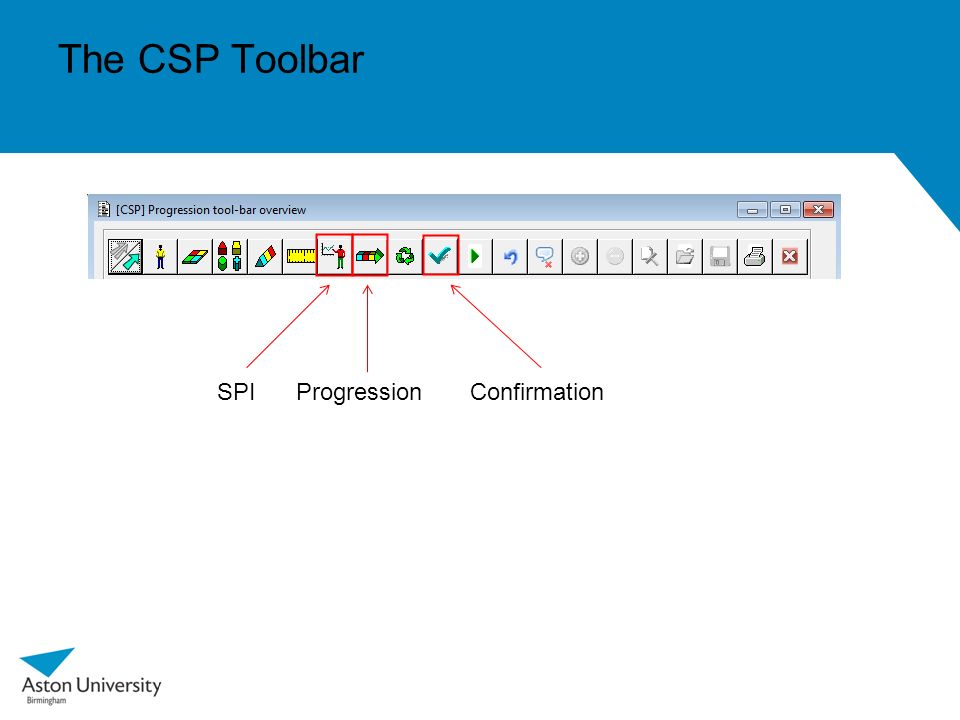The width and height of the screenshot is (960, 720).
Task: Click the diagonal arrows icon at toolbar start
Action: pyautogui.click(x=126, y=256)
